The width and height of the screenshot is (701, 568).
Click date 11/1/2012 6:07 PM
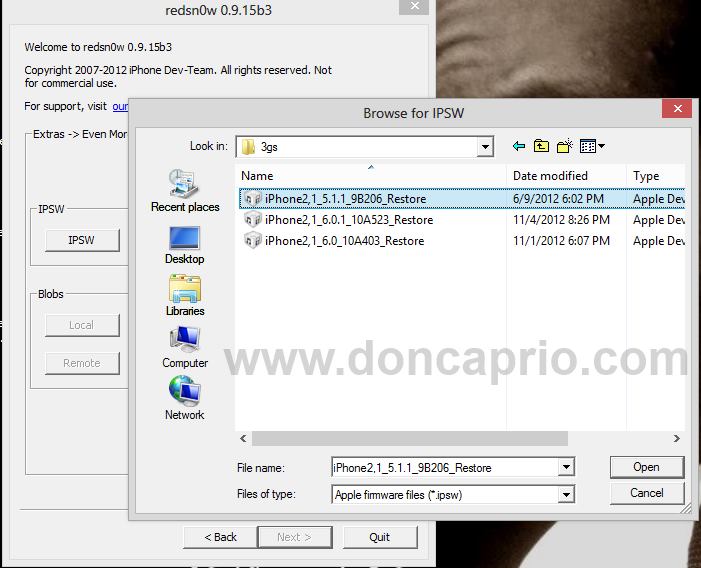coord(561,240)
